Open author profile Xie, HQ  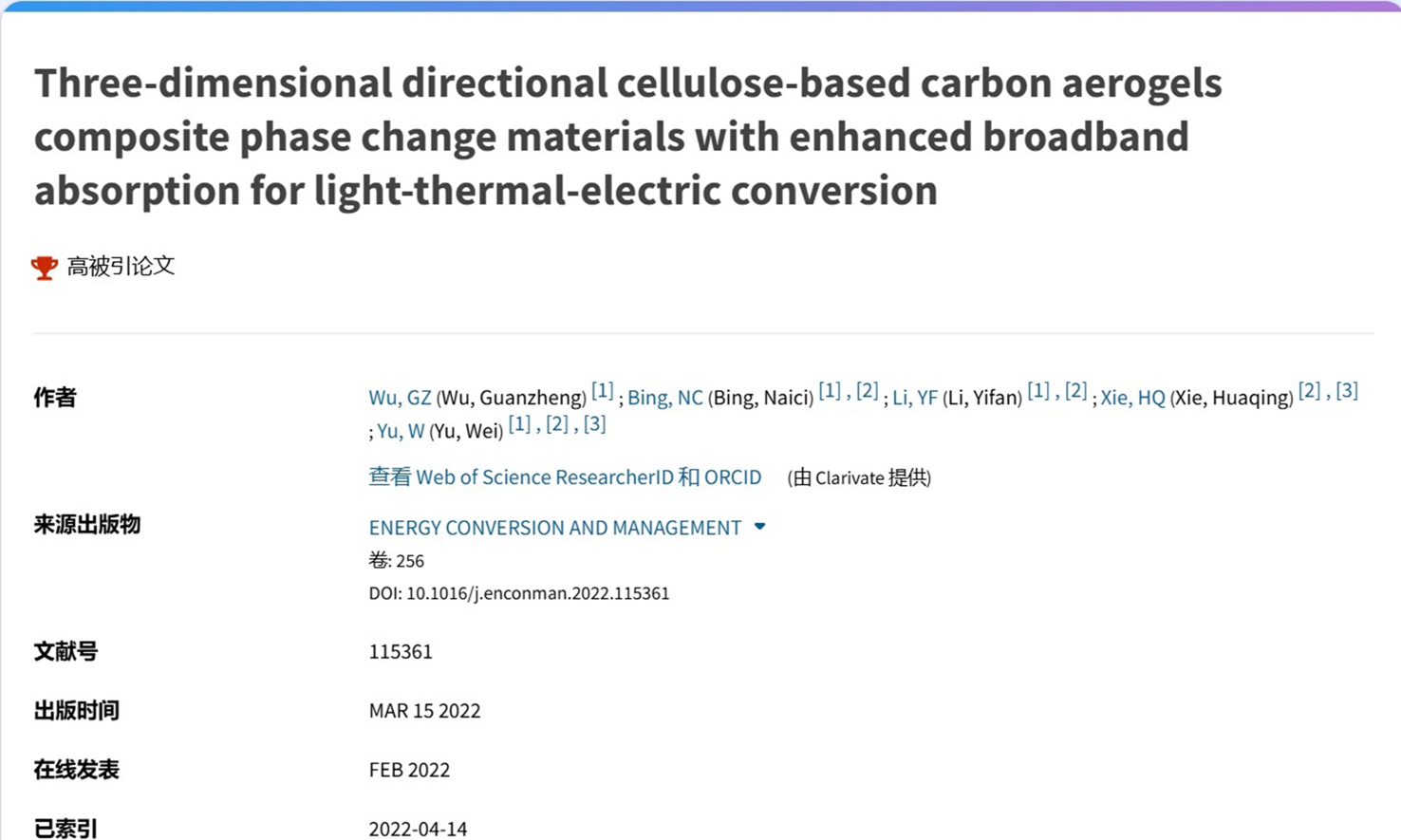1132,398
